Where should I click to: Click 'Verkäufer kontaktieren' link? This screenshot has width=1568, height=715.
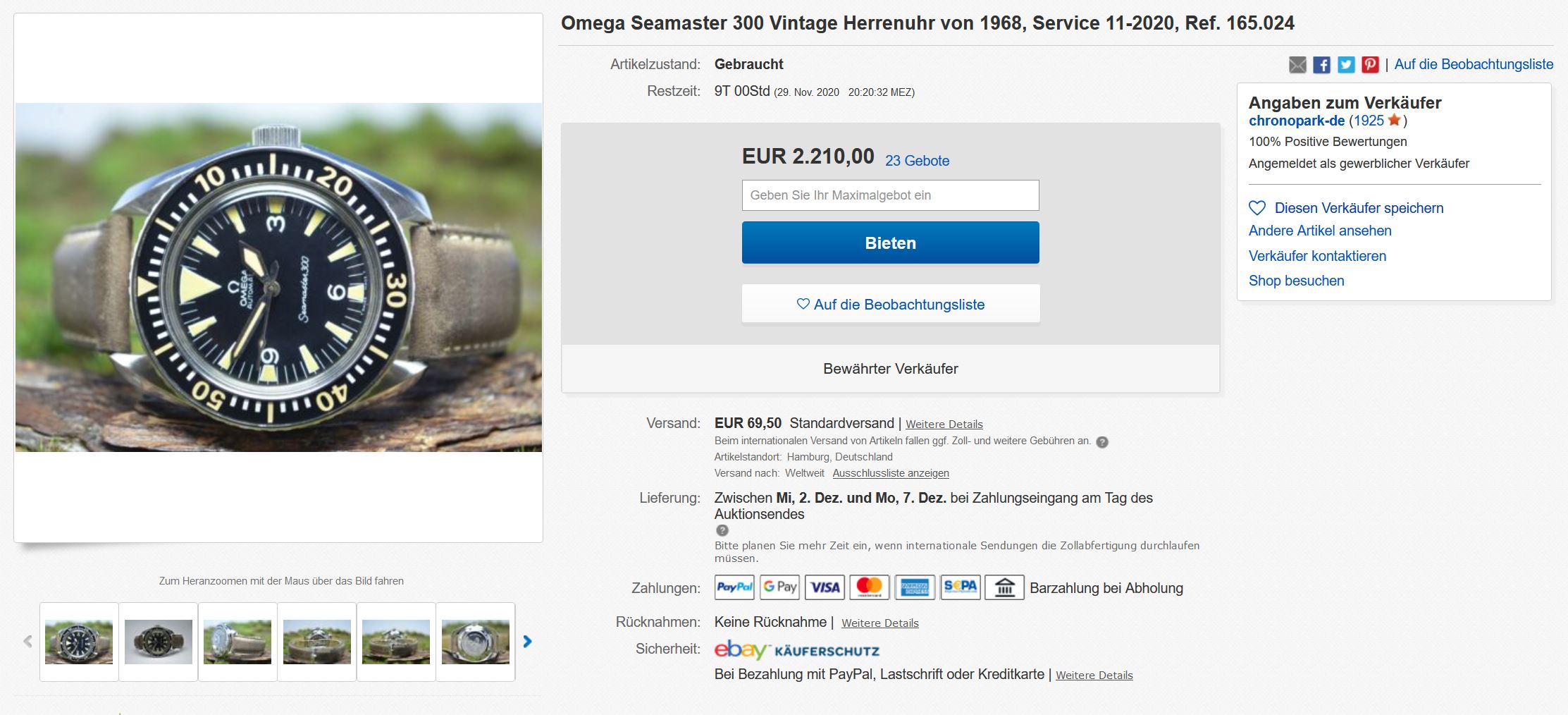tap(1317, 256)
